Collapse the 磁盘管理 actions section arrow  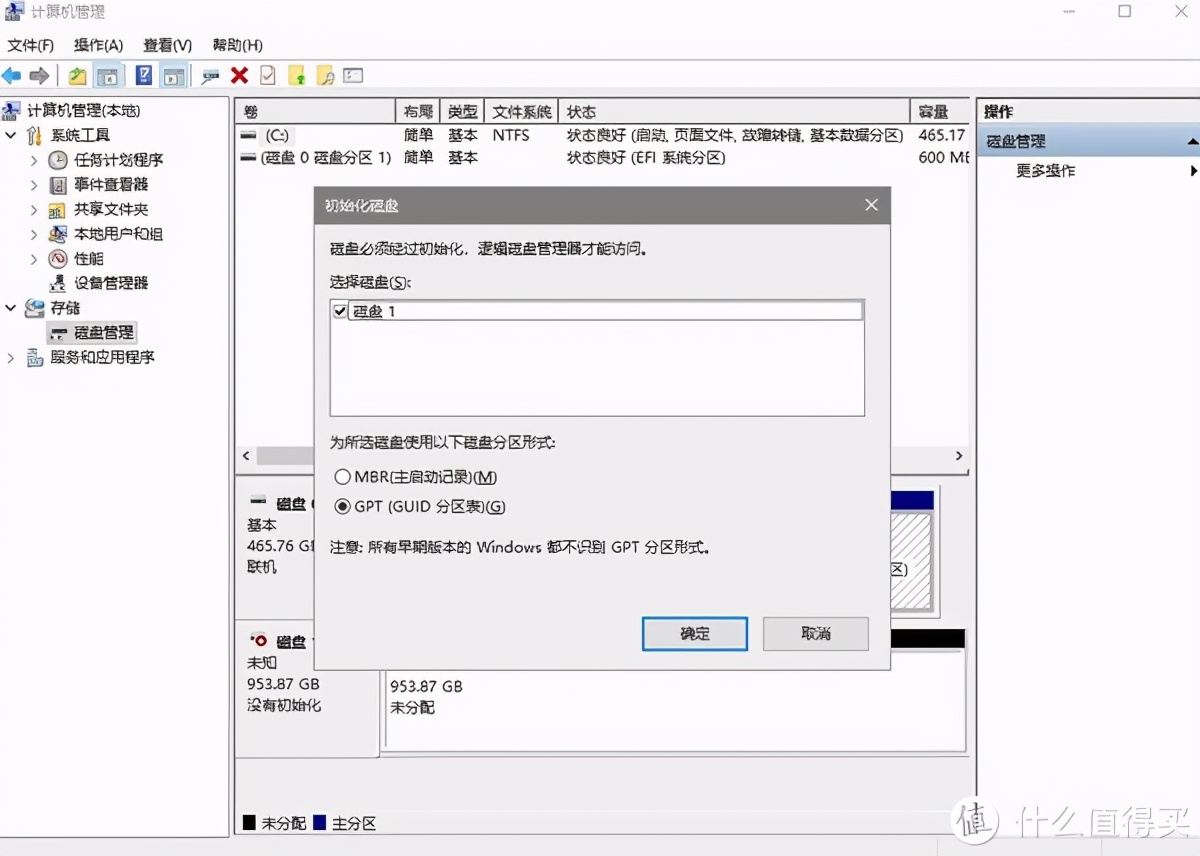tap(1192, 142)
